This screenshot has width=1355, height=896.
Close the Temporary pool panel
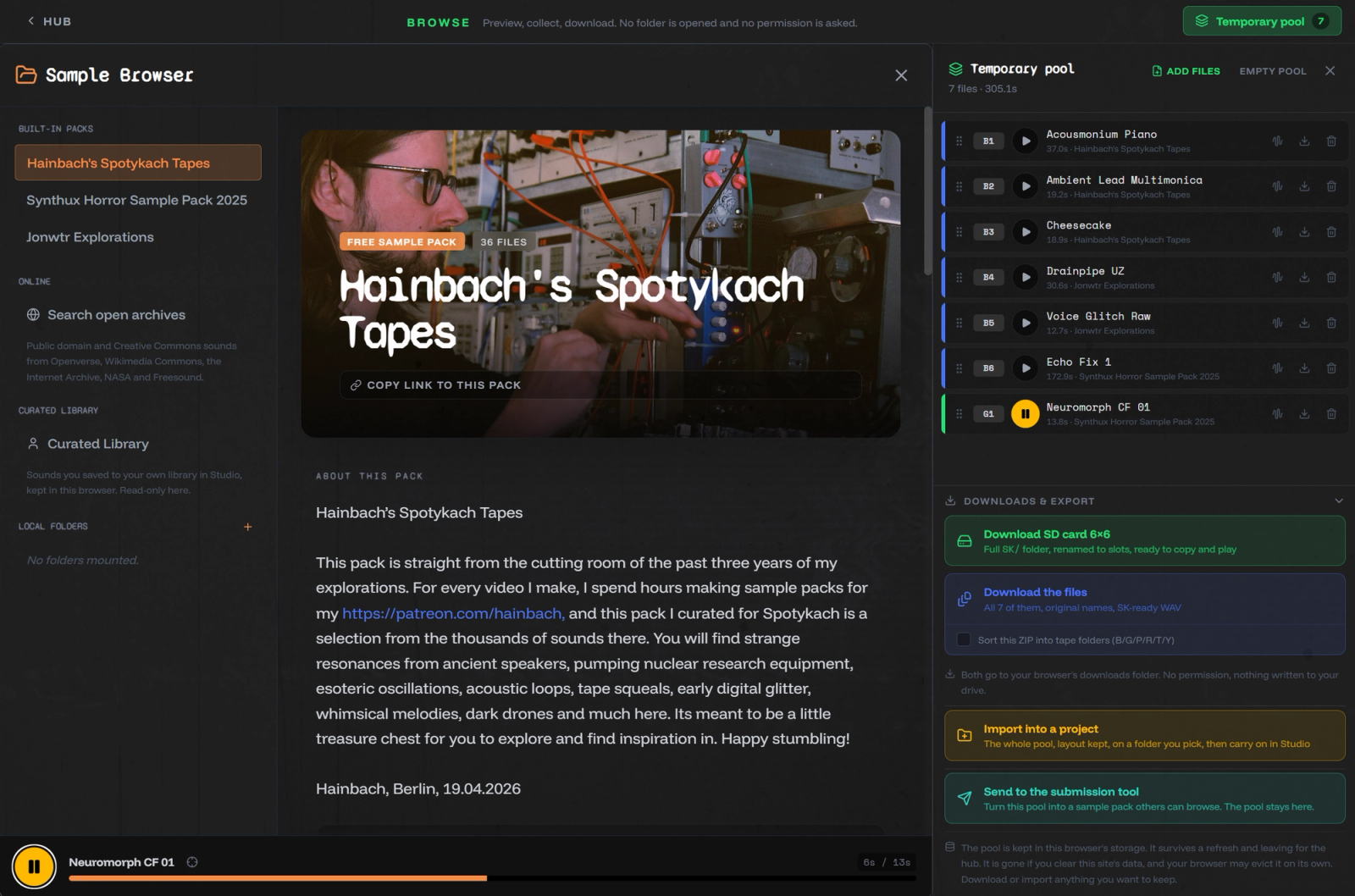[1330, 70]
